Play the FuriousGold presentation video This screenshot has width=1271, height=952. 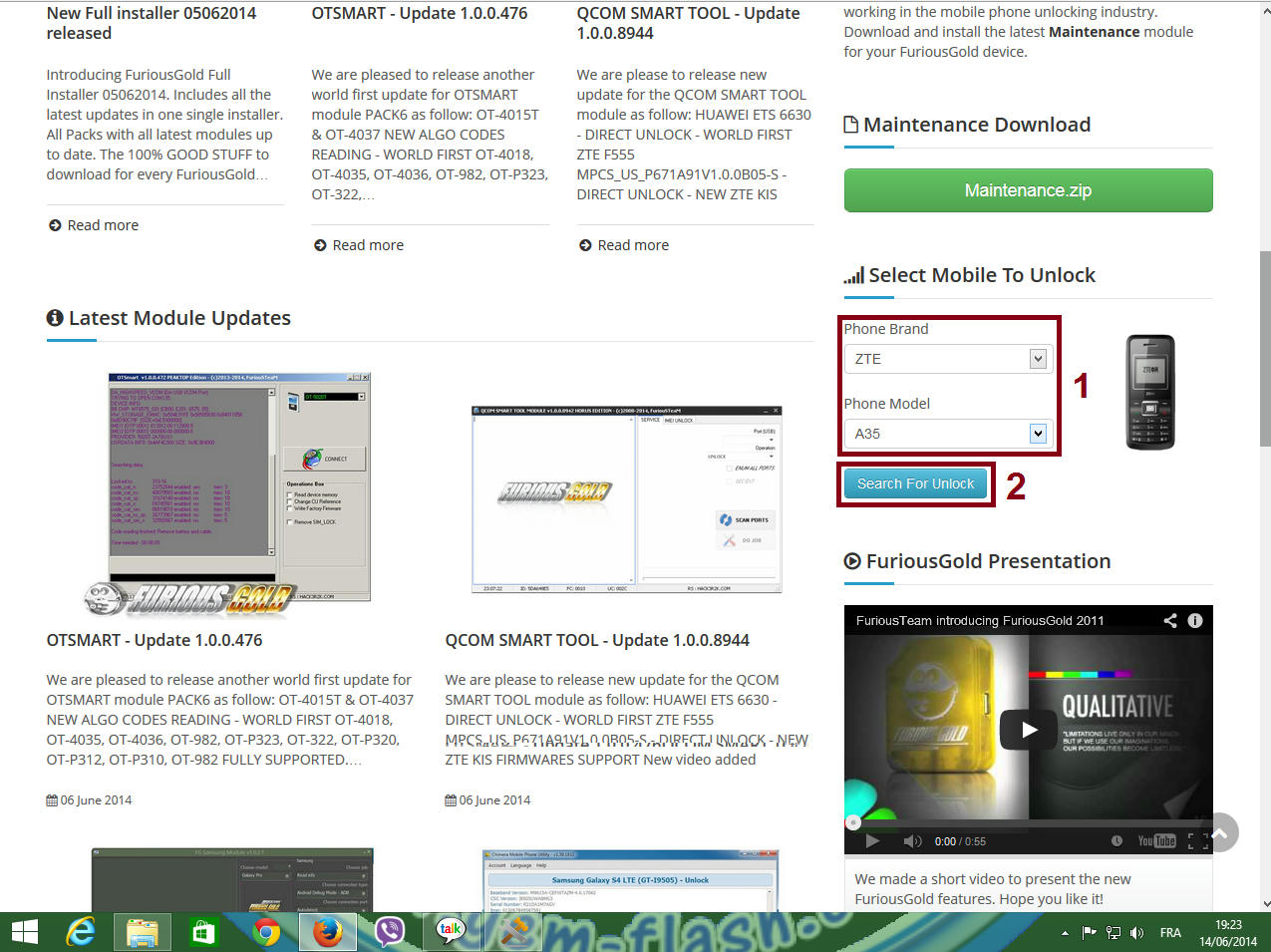click(1029, 730)
